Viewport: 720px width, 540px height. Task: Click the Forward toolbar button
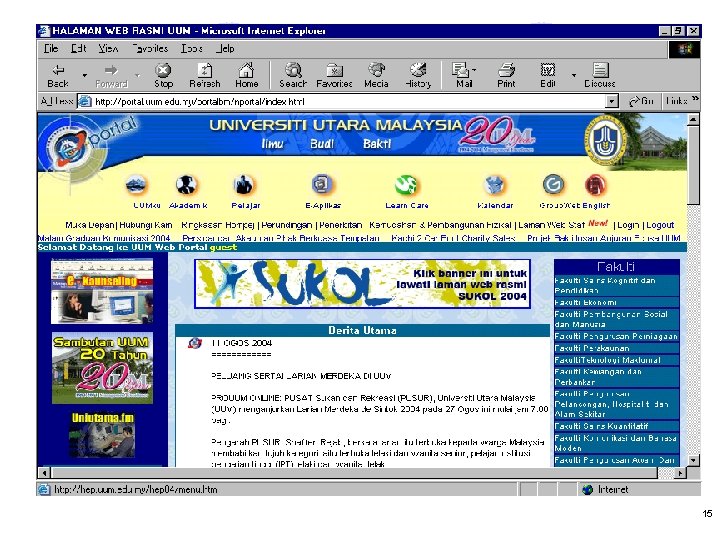[x=111, y=76]
